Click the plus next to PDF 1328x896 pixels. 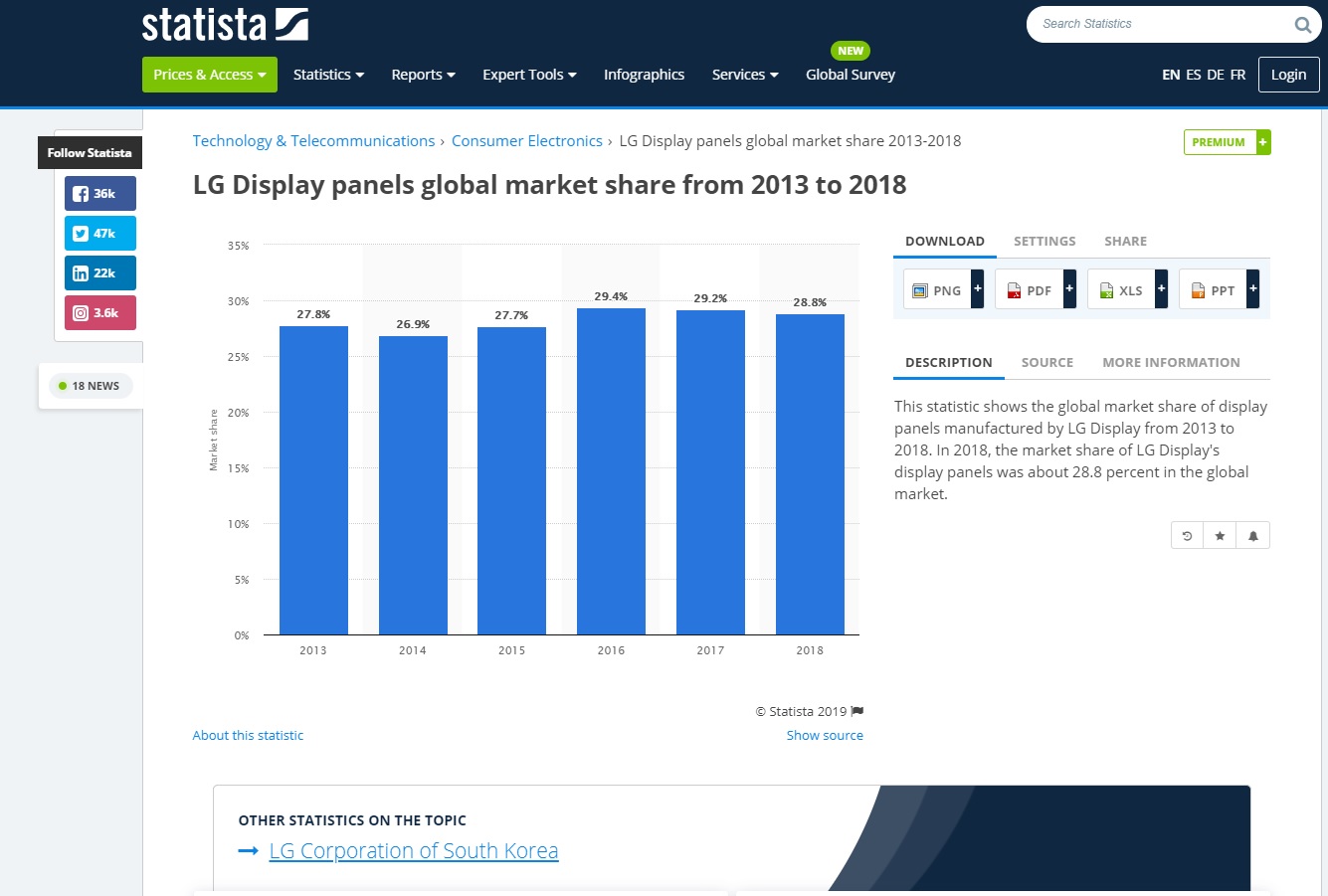coord(1069,289)
